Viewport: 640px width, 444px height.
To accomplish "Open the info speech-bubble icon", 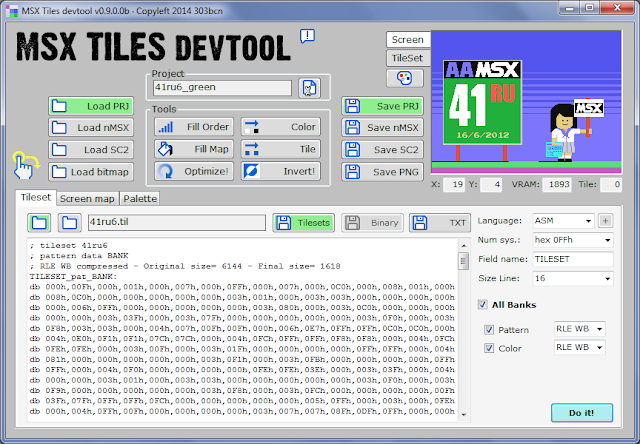I will (307, 36).
